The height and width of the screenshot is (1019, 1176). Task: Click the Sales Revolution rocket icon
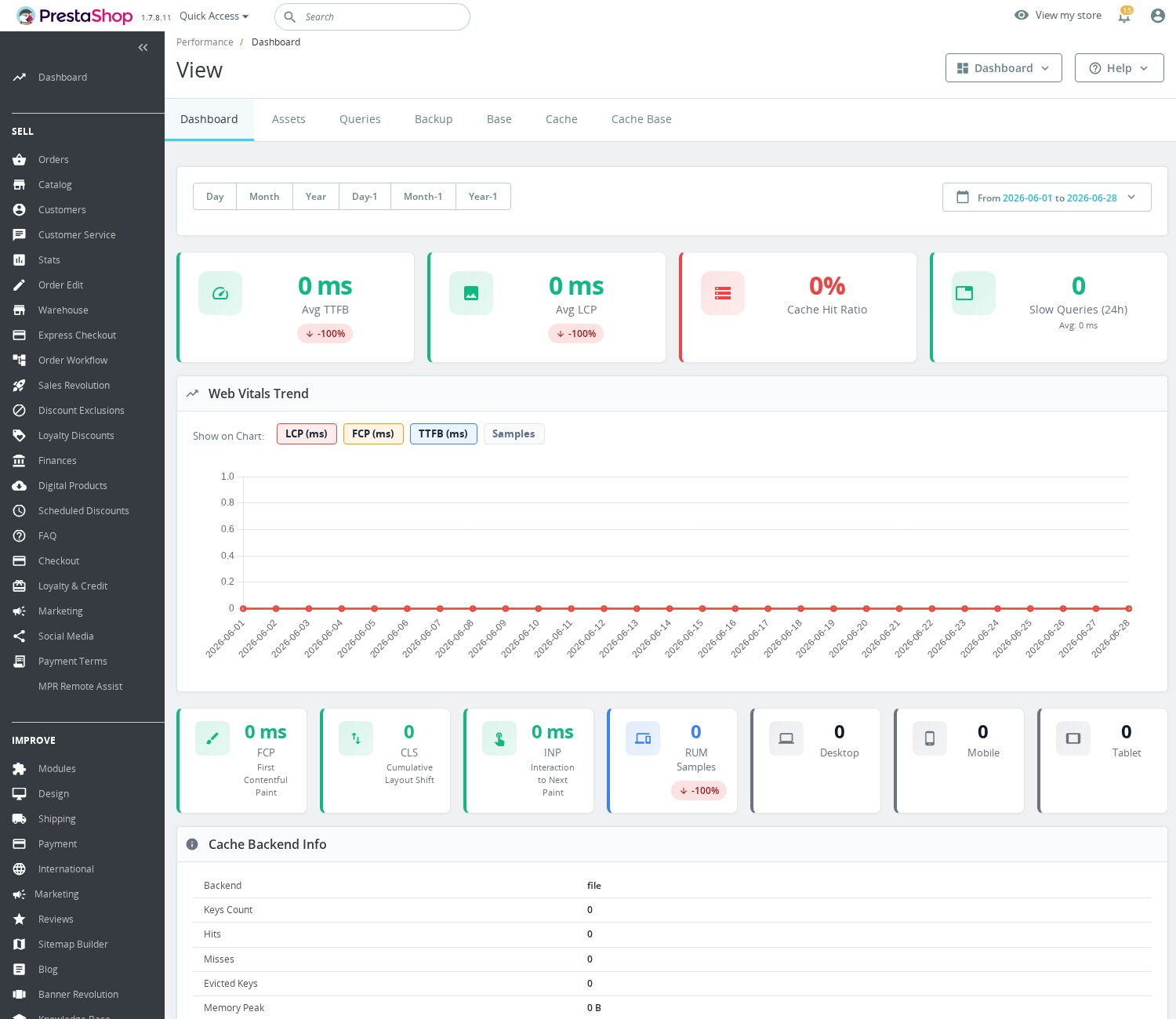click(20, 386)
